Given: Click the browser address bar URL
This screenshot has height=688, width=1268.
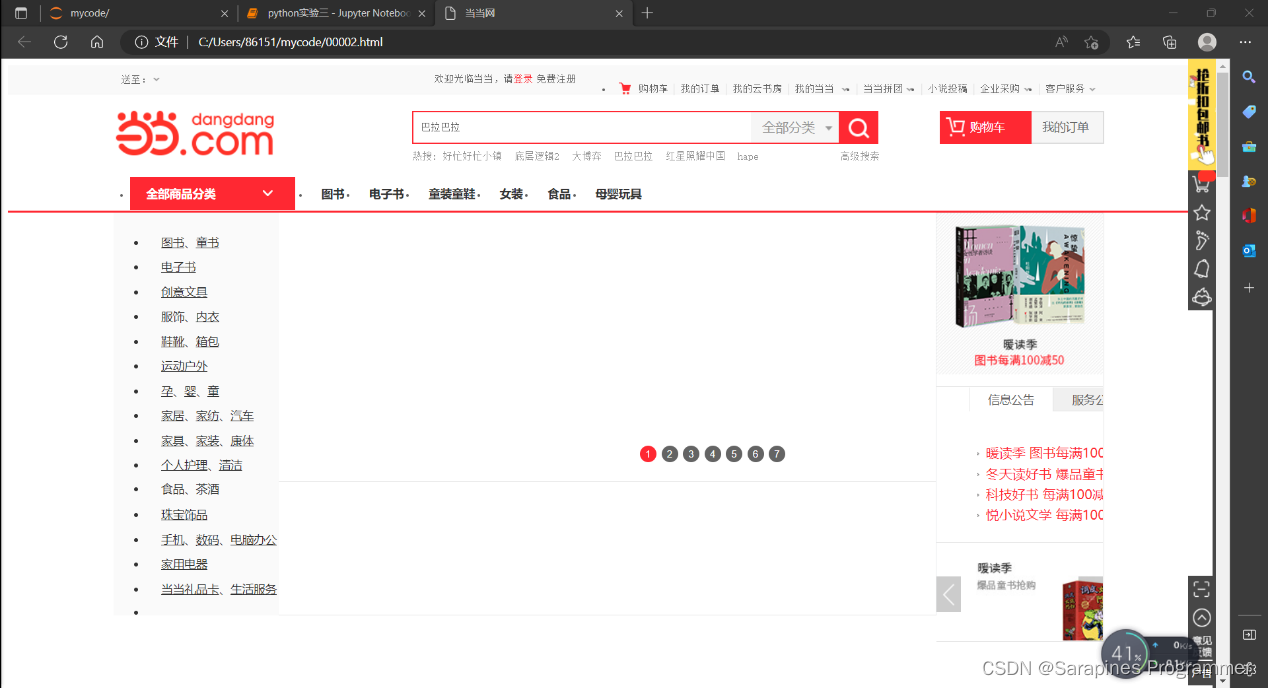Looking at the screenshot, I should pos(290,42).
